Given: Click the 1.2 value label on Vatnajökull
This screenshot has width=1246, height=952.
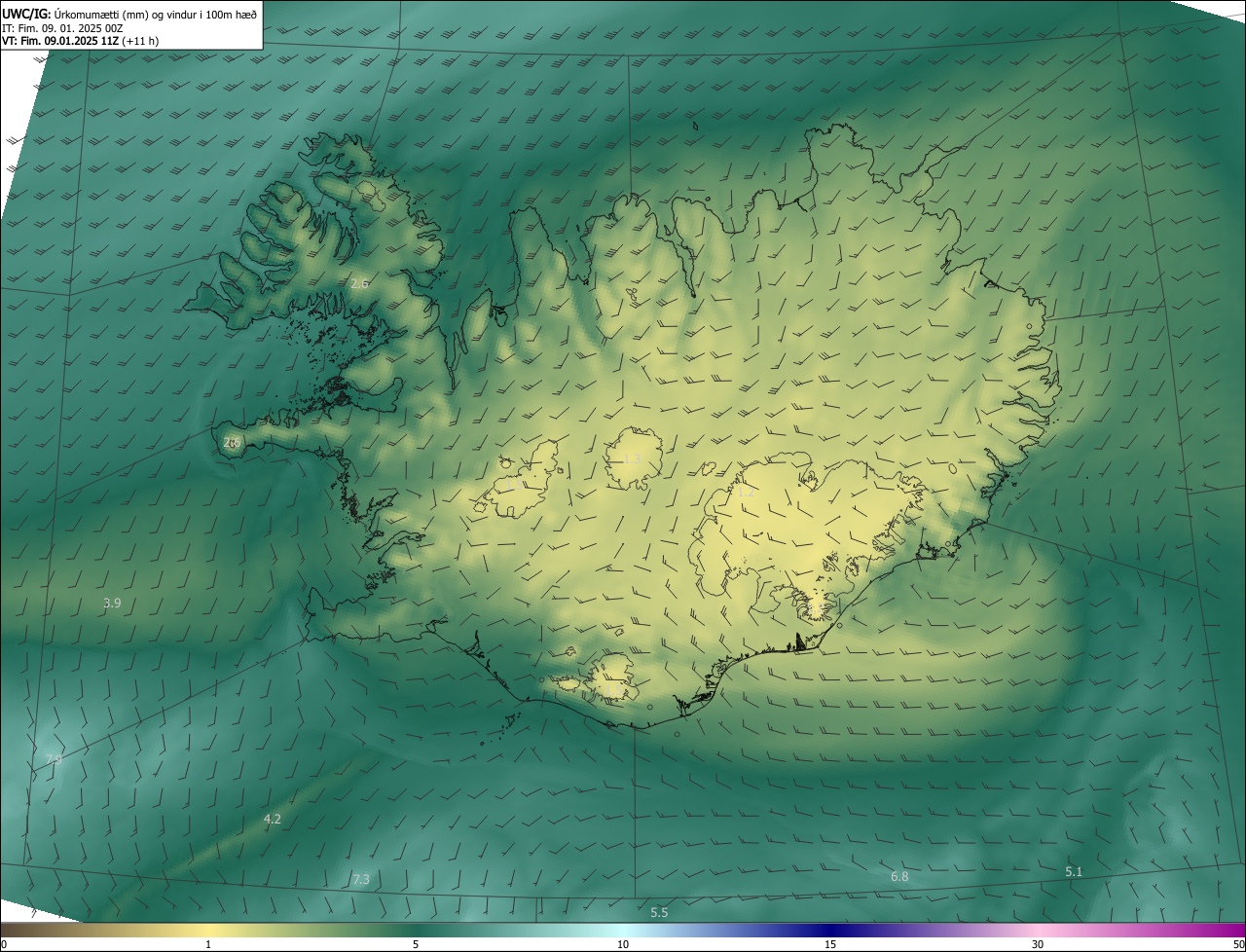Looking at the screenshot, I should 746,492.
